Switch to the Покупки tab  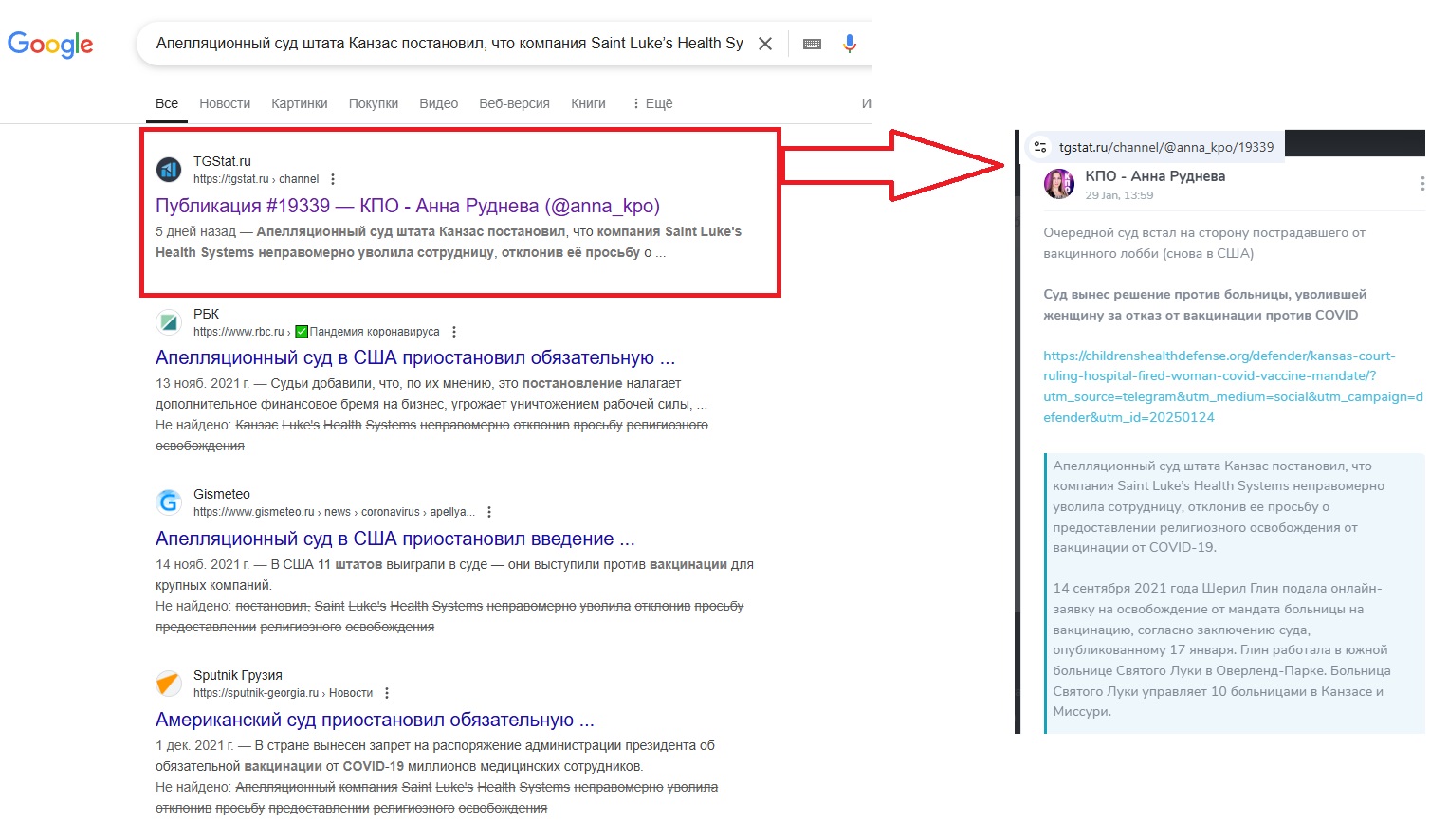(x=374, y=103)
